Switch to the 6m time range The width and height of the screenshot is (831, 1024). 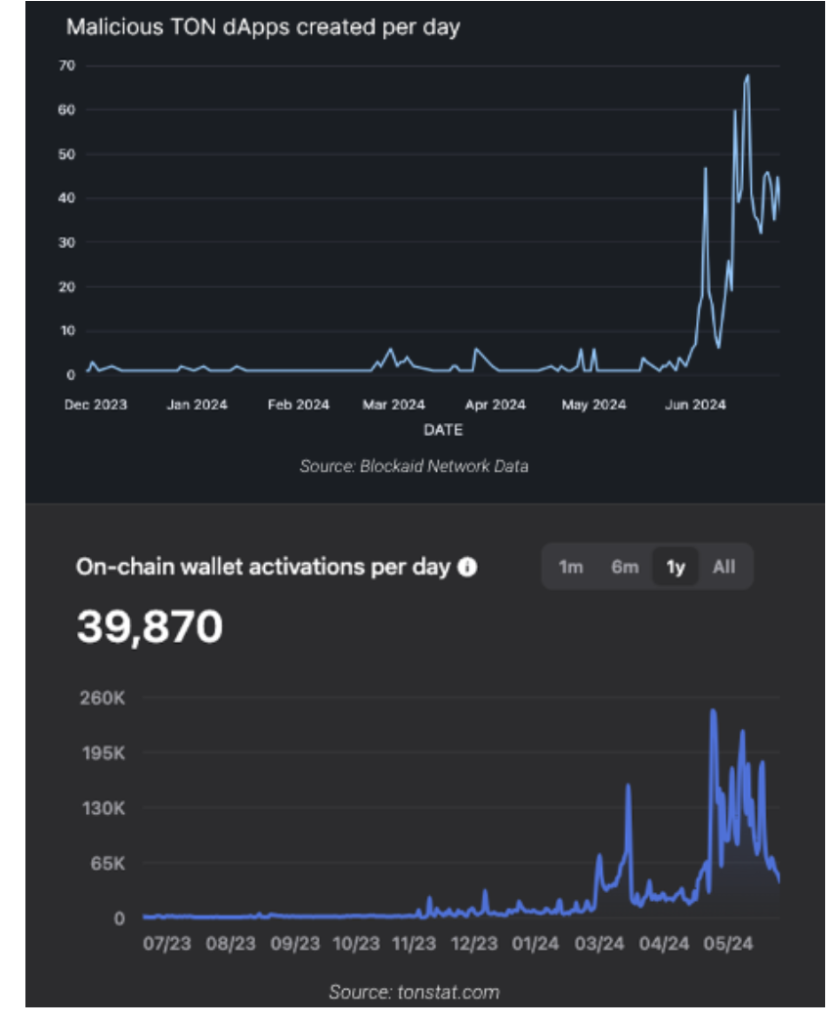coord(625,567)
